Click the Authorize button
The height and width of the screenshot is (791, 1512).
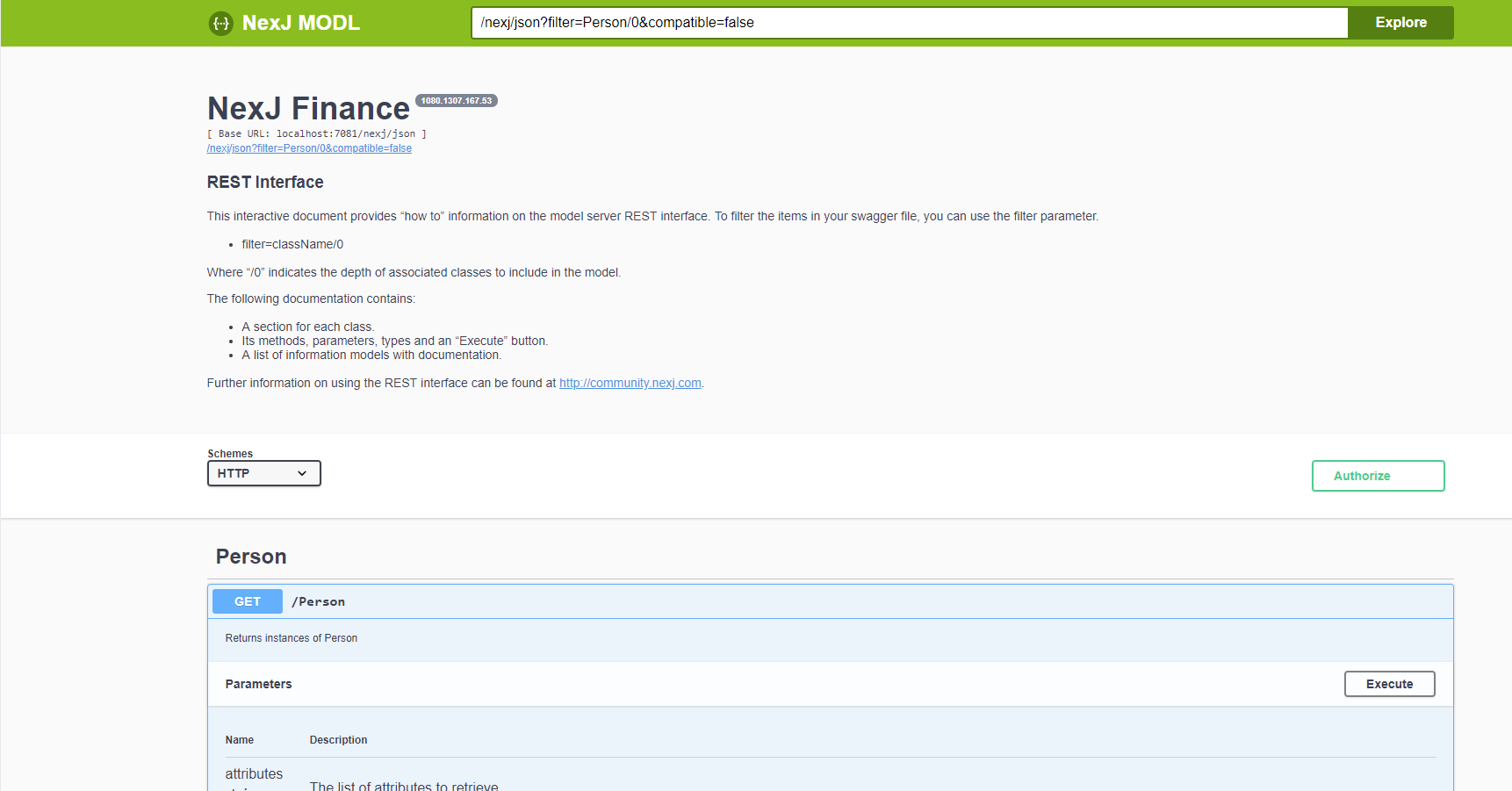1378,476
